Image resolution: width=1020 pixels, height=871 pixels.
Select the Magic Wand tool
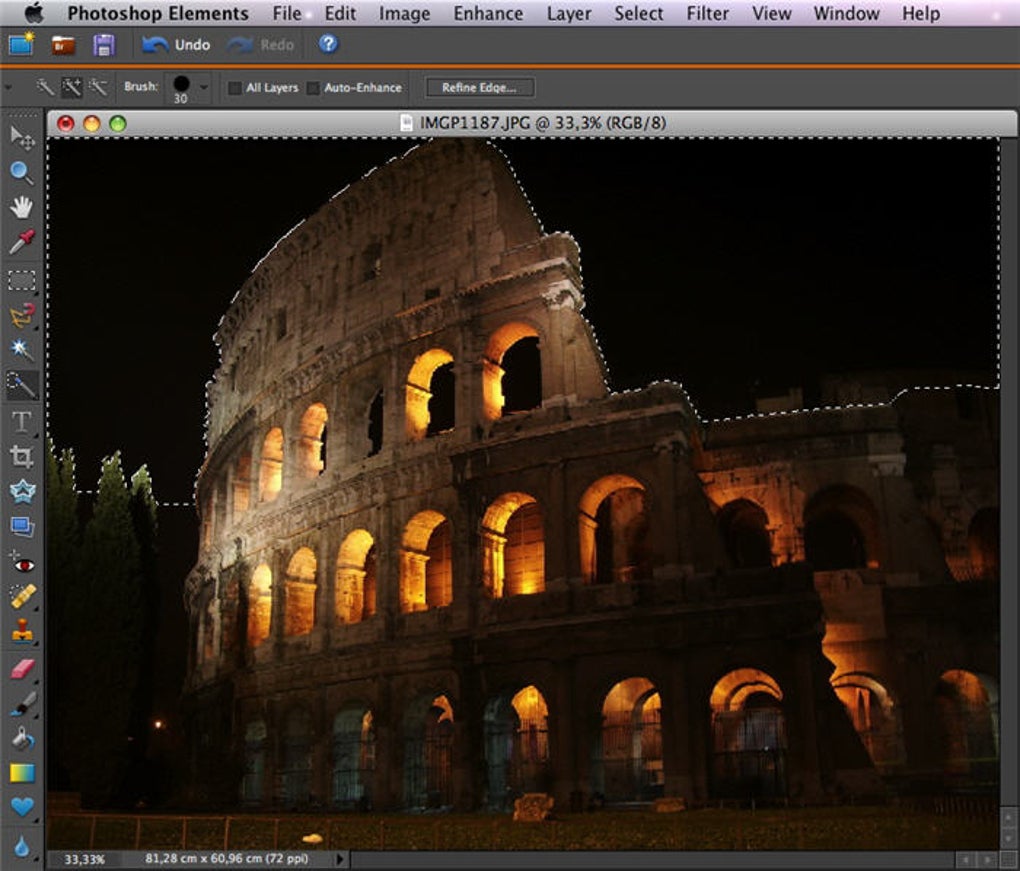[21, 349]
